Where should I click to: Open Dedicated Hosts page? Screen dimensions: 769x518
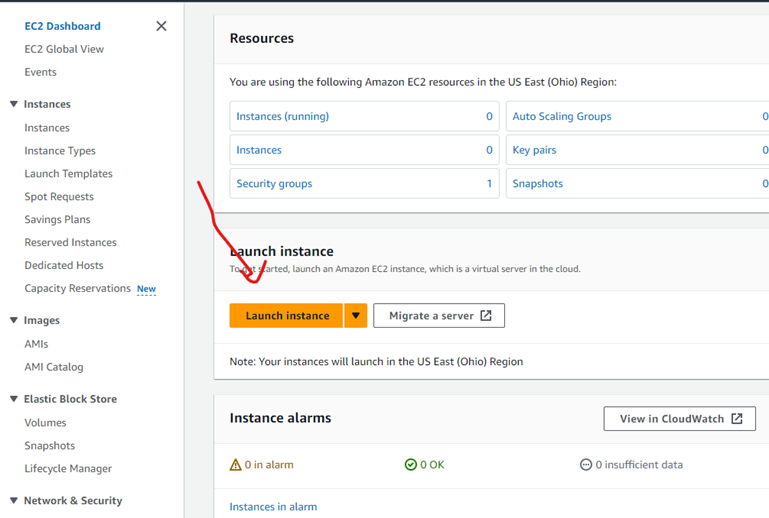(64, 265)
